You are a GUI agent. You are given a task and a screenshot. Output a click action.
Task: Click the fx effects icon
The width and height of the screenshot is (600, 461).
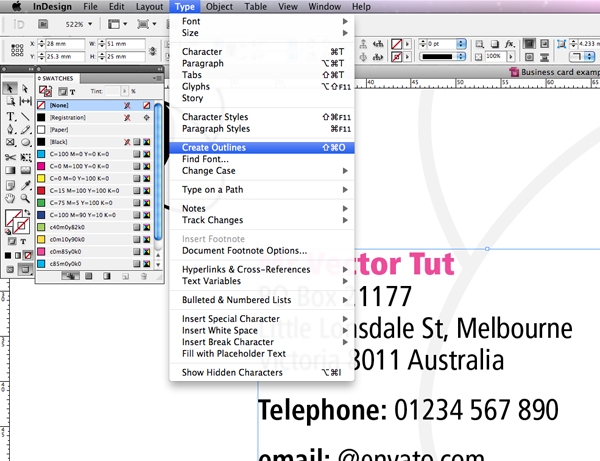[509, 44]
